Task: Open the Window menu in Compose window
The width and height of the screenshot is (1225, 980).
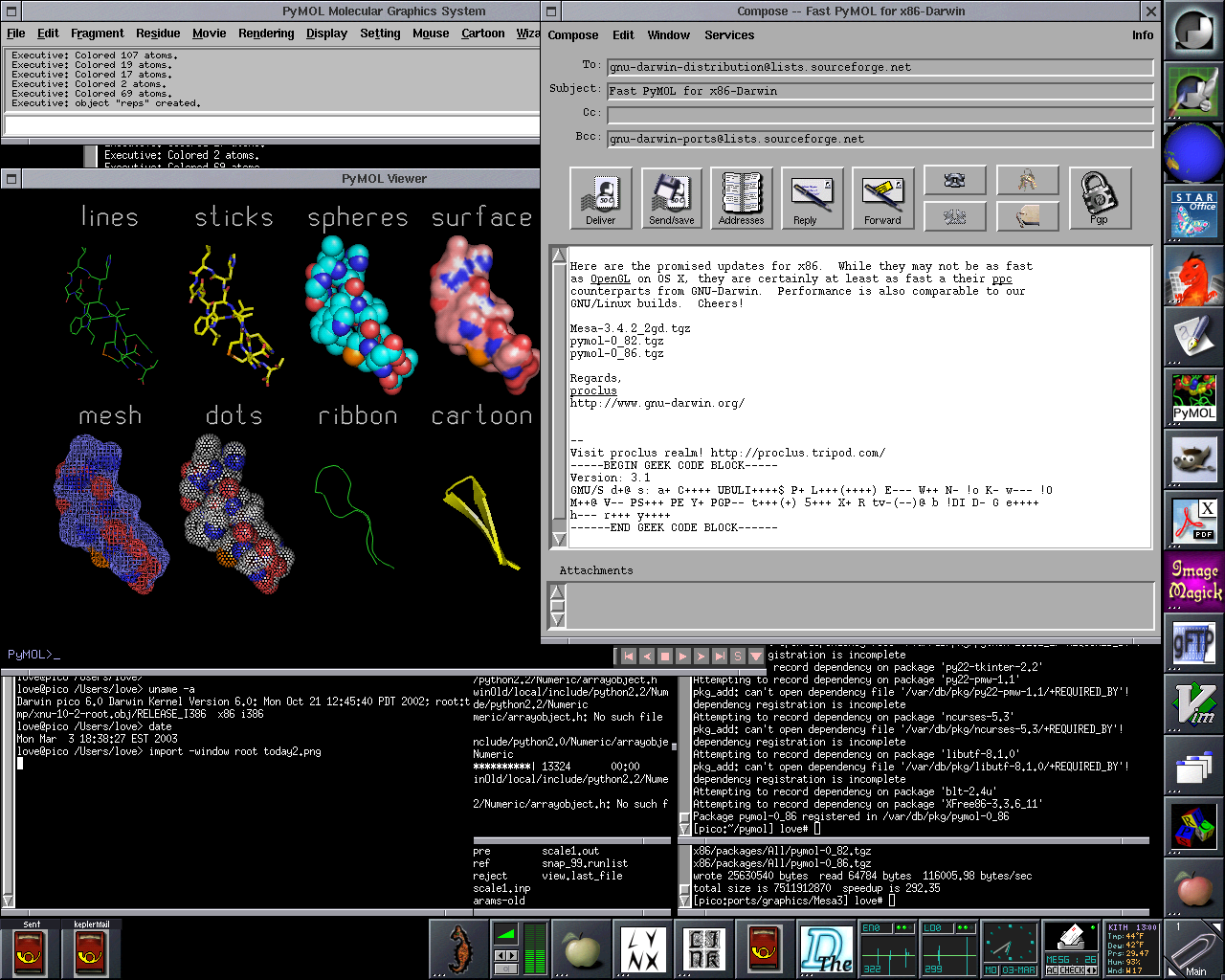Action: pos(668,35)
